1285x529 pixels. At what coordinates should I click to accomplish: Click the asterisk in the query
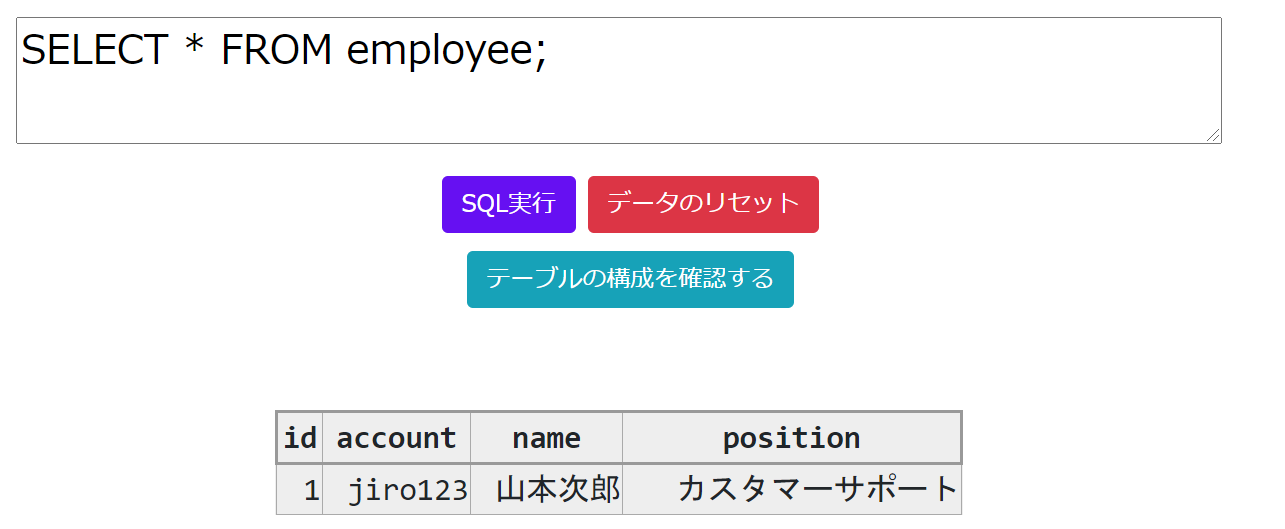[194, 45]
